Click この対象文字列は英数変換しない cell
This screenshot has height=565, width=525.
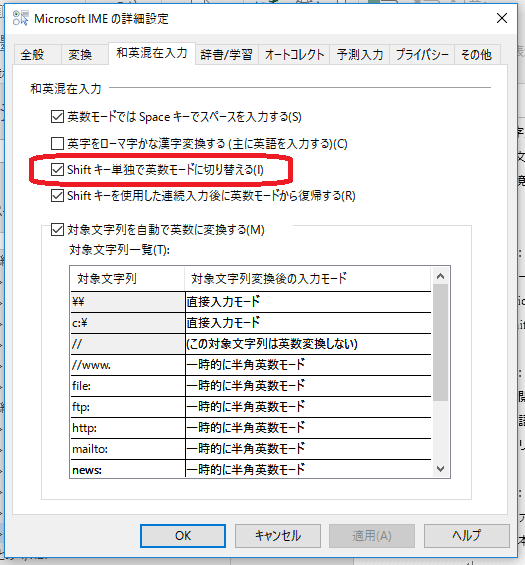tap(308, 344)
